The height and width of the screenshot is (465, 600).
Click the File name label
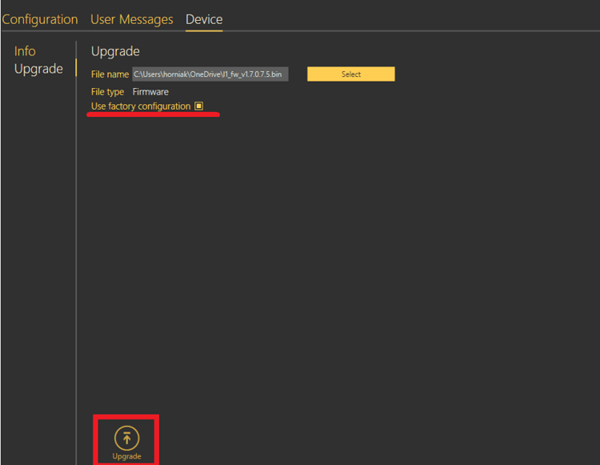[x=110, y=74]
